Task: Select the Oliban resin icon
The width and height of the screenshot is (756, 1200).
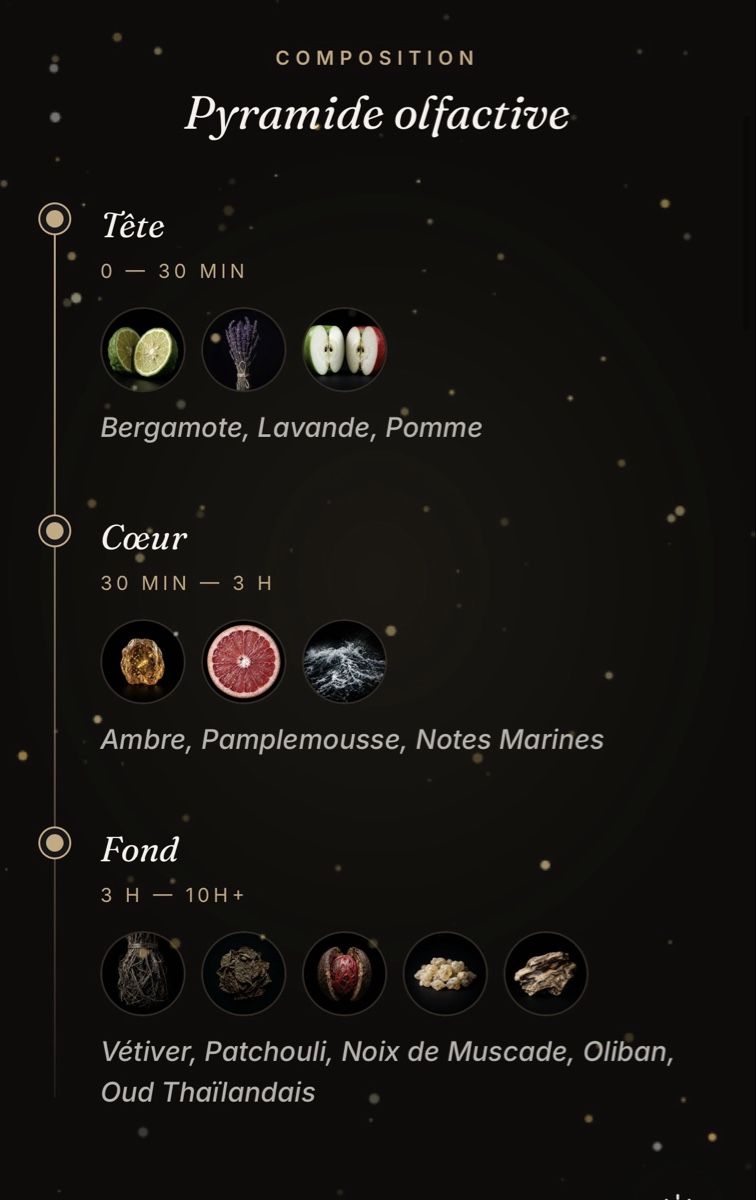Action: tap(445, 974)
